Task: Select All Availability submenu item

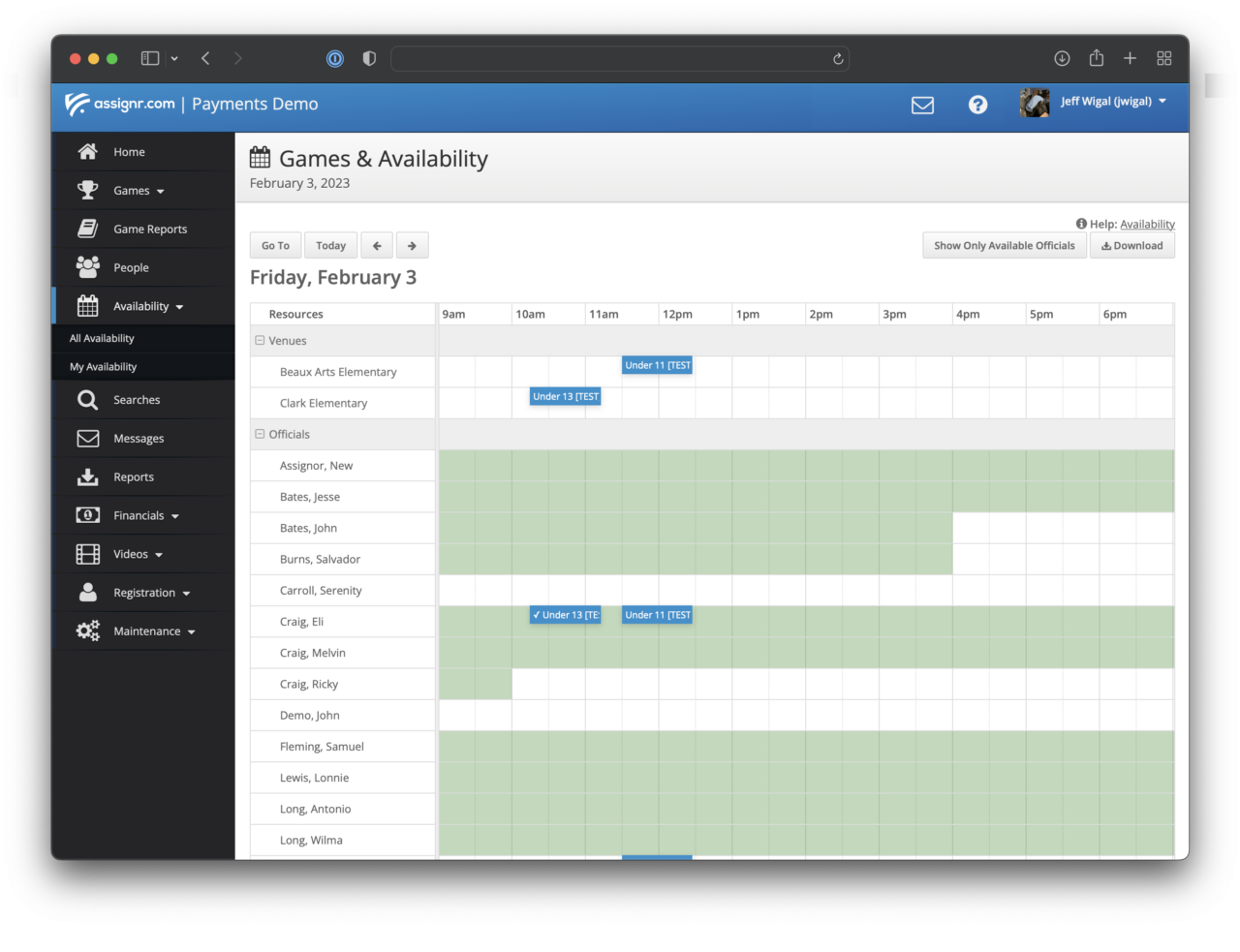Action: (x=102, y=339)
